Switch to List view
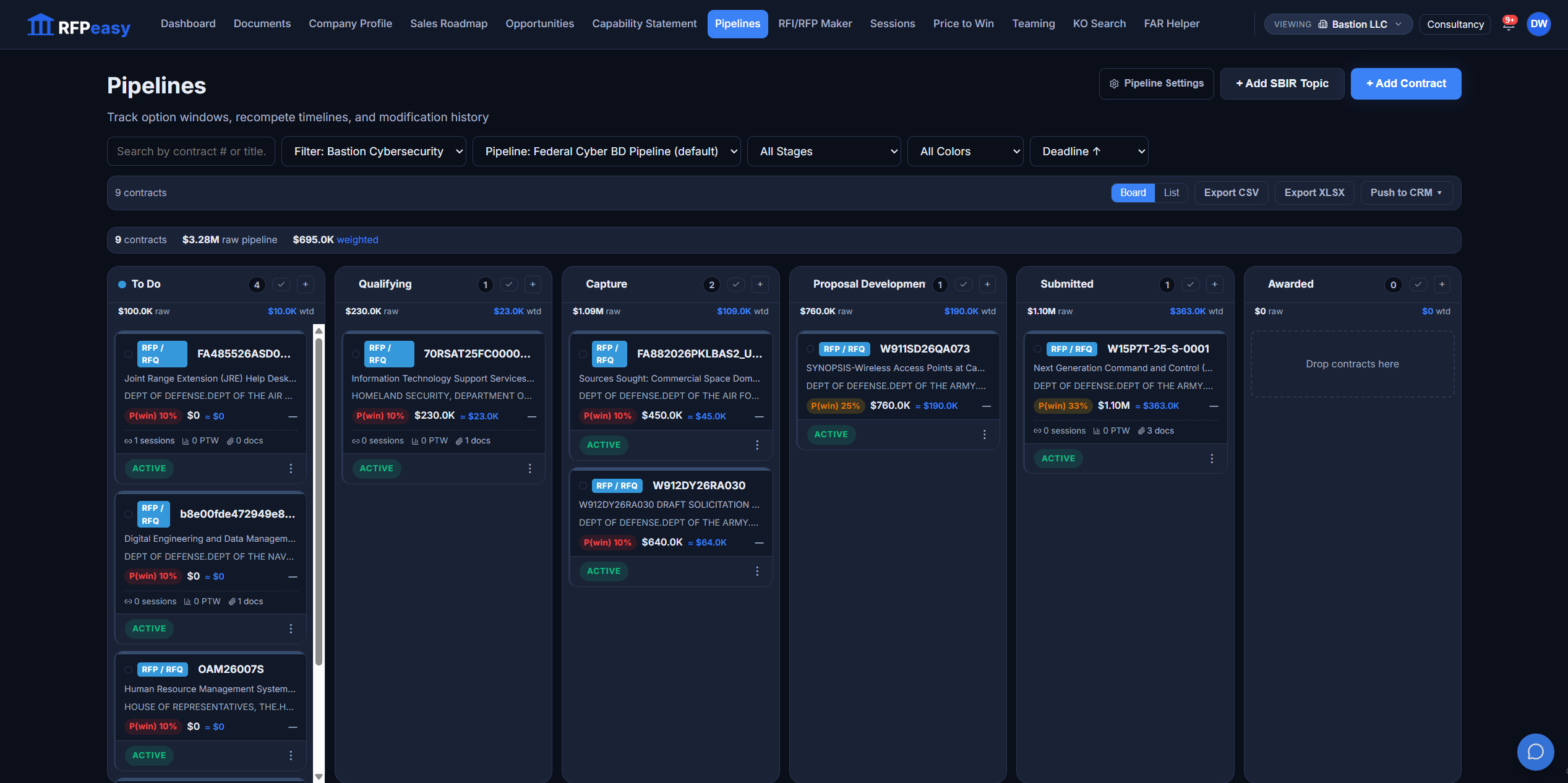 click(1171, 192)
